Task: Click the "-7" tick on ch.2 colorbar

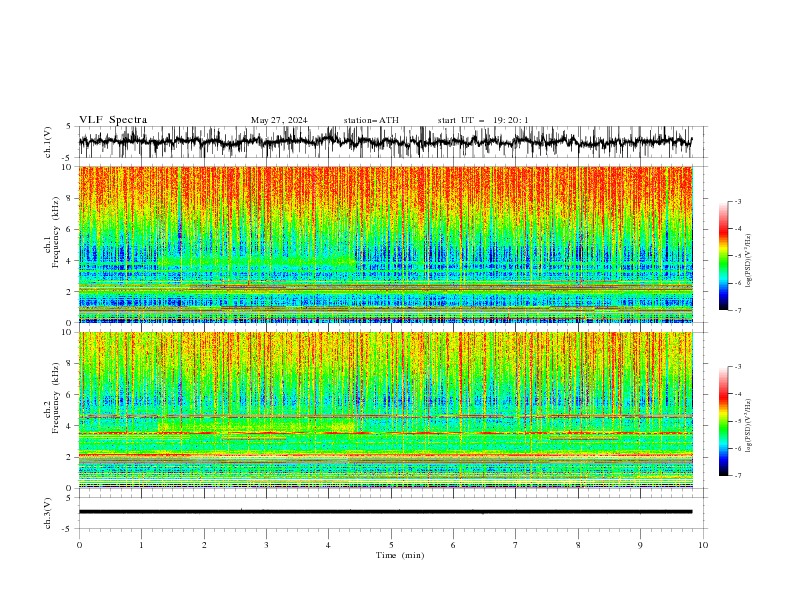Action: [738, 476]
